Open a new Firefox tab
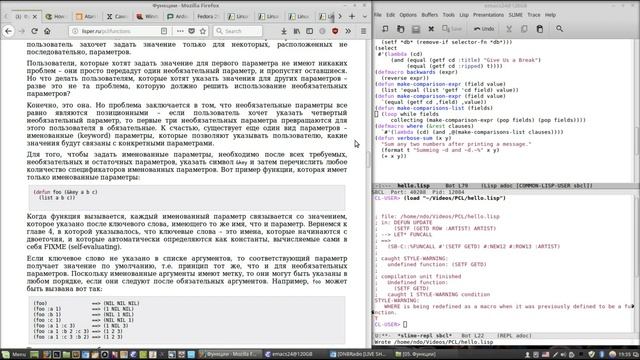Viewport: 640px width, 360px height. coord(352,16)
